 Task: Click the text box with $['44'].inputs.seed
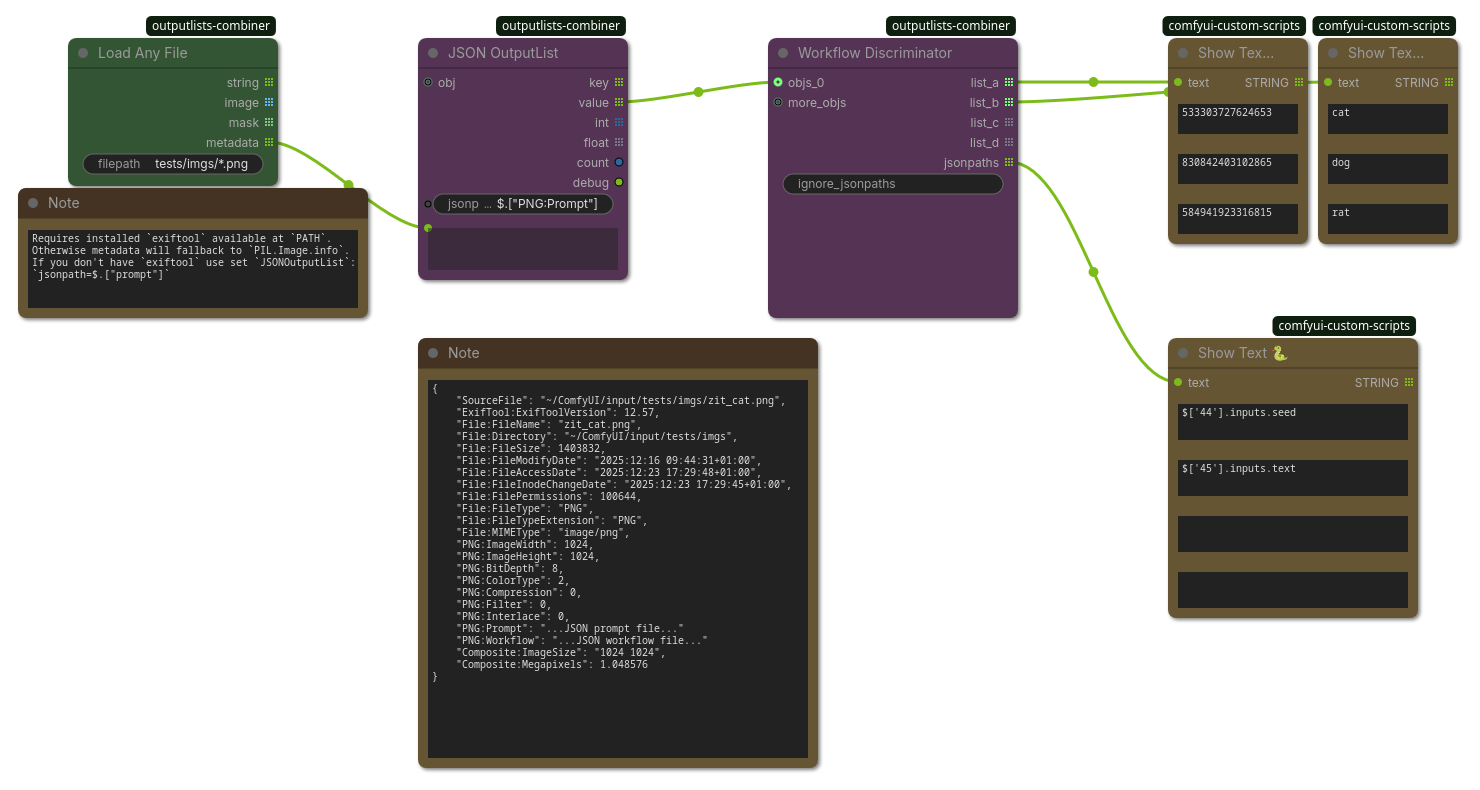1293,422
